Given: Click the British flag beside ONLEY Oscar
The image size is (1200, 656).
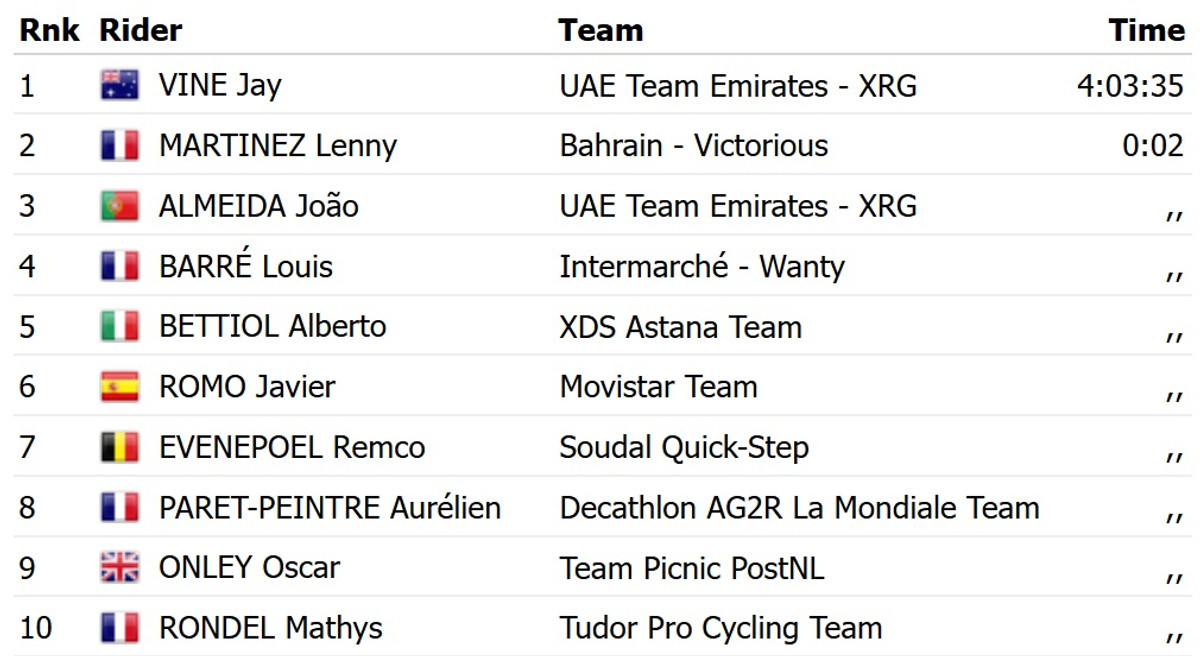Looking at the screenshot, I should (120, 568).
